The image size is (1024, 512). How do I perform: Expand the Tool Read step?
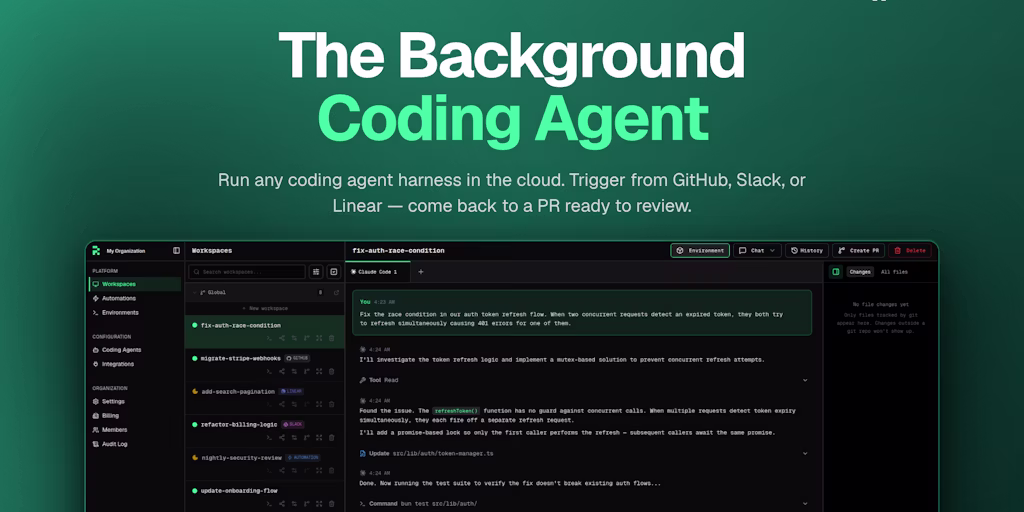coord(805,380)
